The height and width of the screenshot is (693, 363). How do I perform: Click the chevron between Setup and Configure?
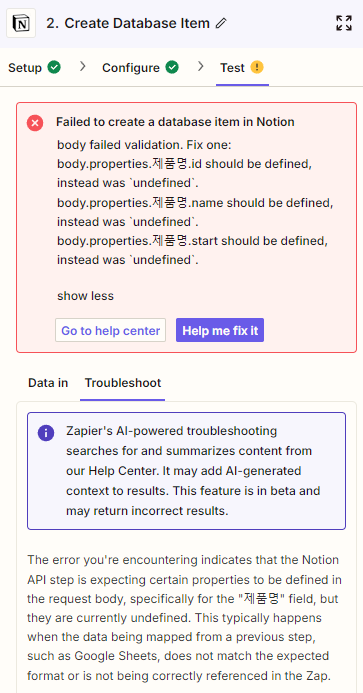[83, 67]
